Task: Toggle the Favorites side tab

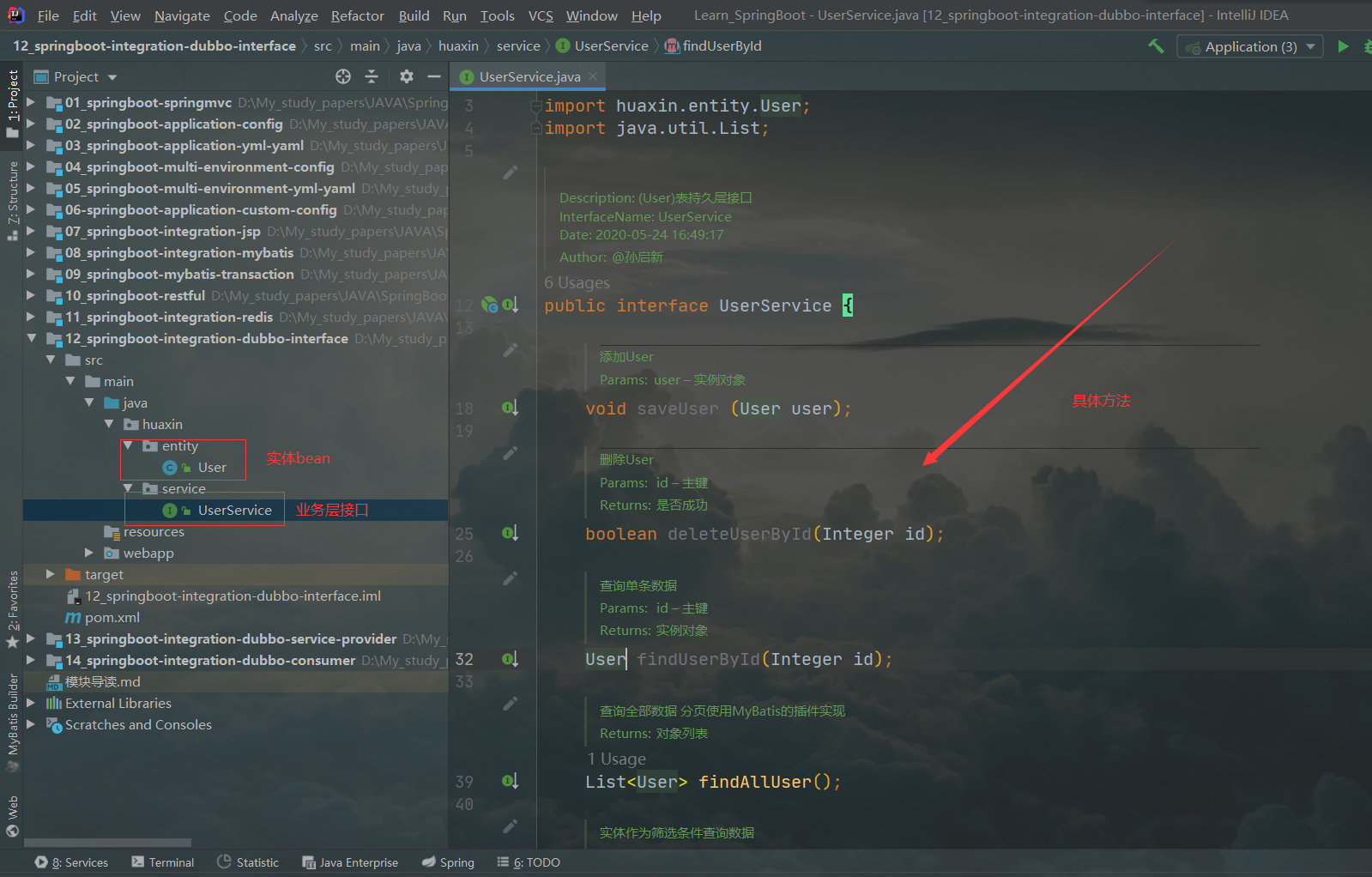Action: tap(12, 609)
